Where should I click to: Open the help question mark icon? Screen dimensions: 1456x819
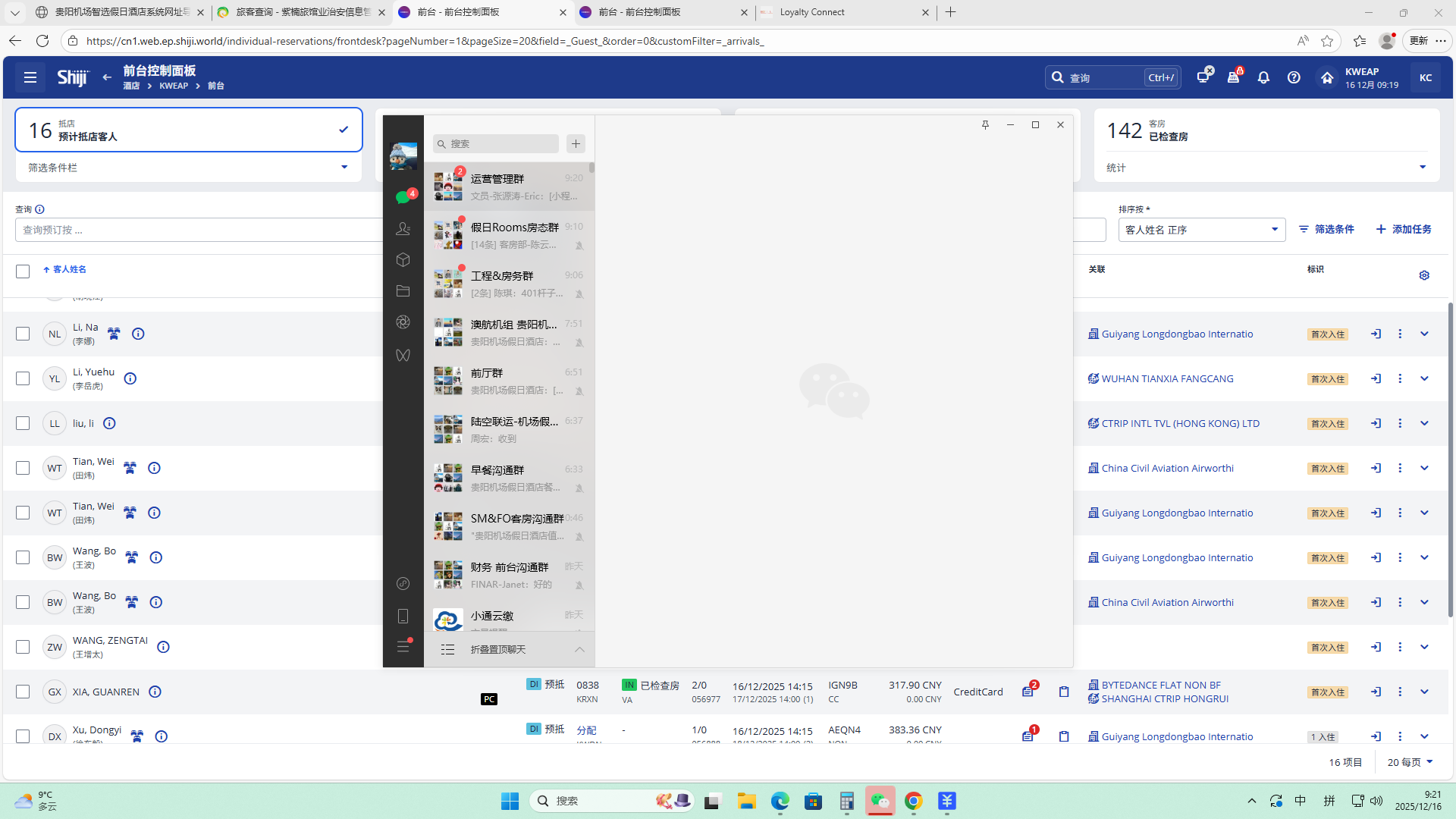(x=1294, y=77)
